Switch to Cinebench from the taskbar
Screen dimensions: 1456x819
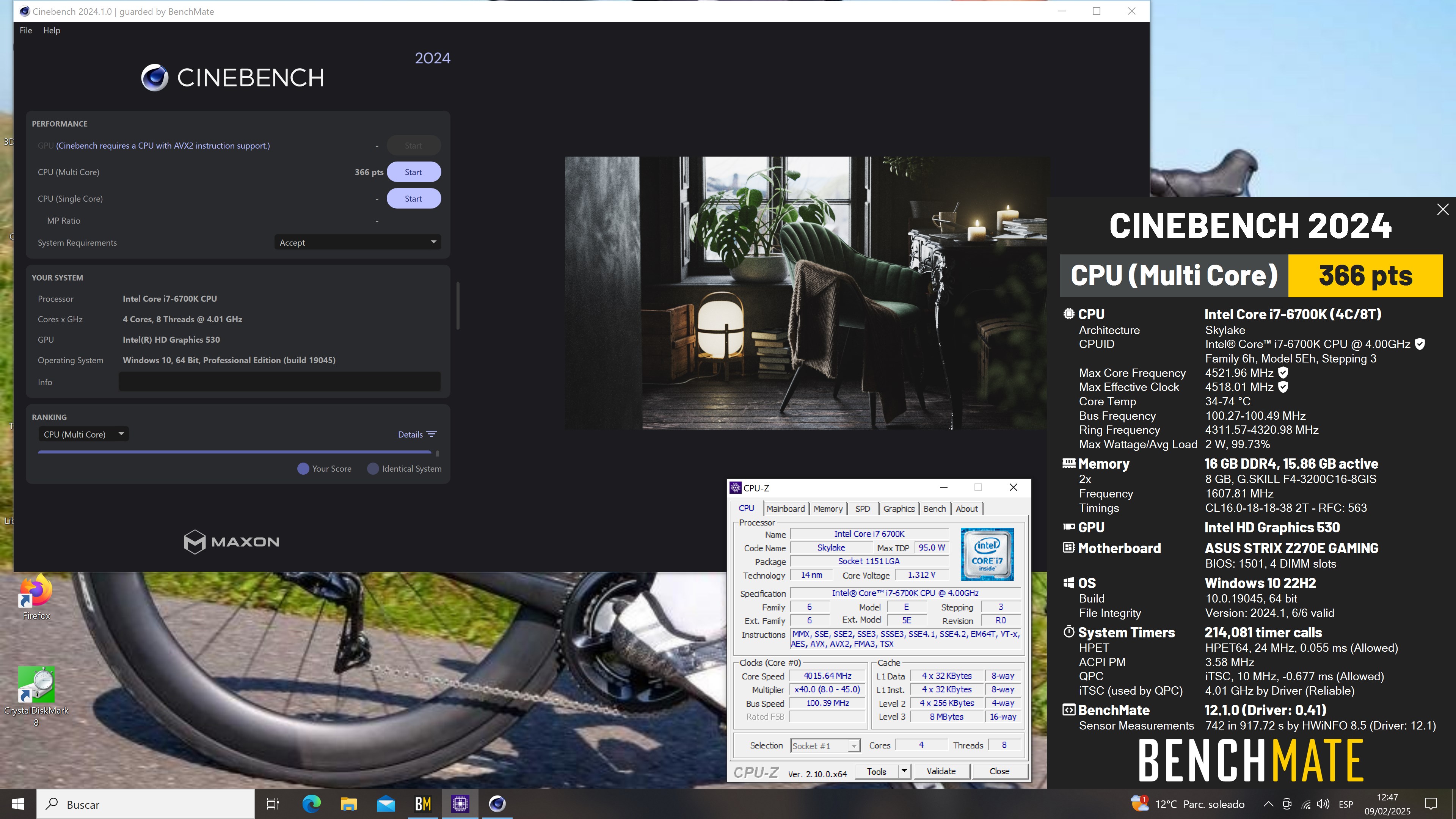pos(497,804)
